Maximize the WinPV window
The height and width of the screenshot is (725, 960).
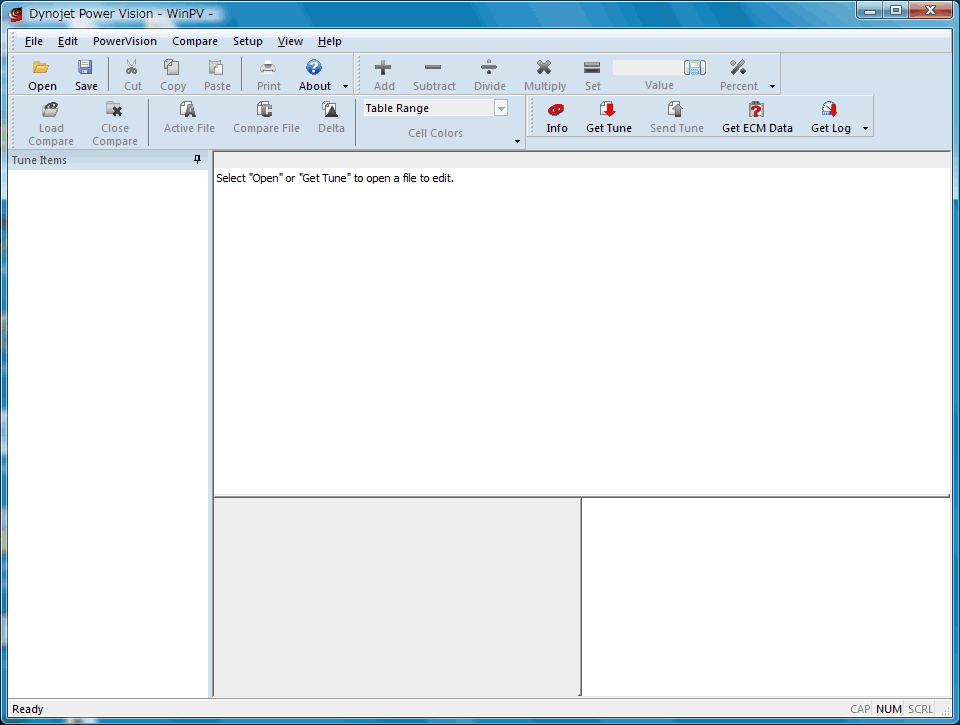[896, 10]
